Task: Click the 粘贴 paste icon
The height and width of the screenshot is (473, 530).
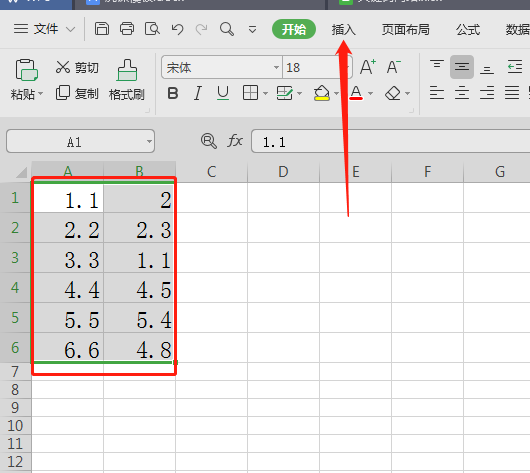Action: coord(26,70)
